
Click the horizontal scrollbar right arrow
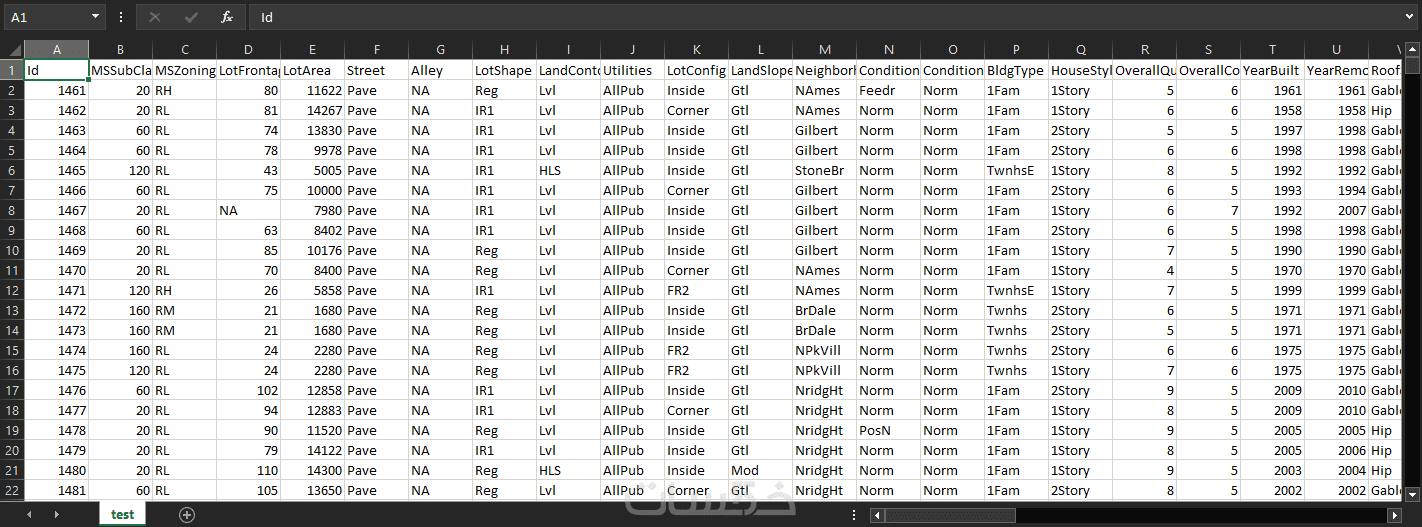coord(1396,515)
